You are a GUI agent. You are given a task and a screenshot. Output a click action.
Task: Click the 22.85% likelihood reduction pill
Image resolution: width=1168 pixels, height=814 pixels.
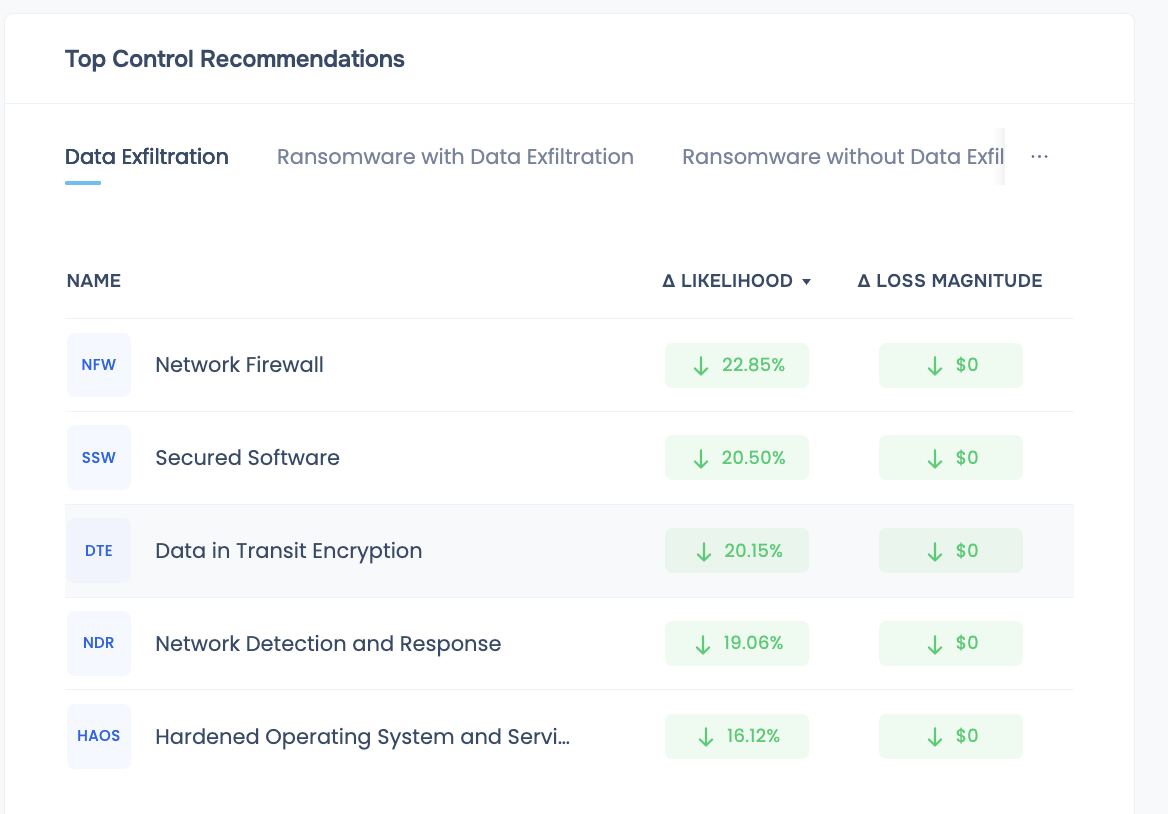(737, 365)
